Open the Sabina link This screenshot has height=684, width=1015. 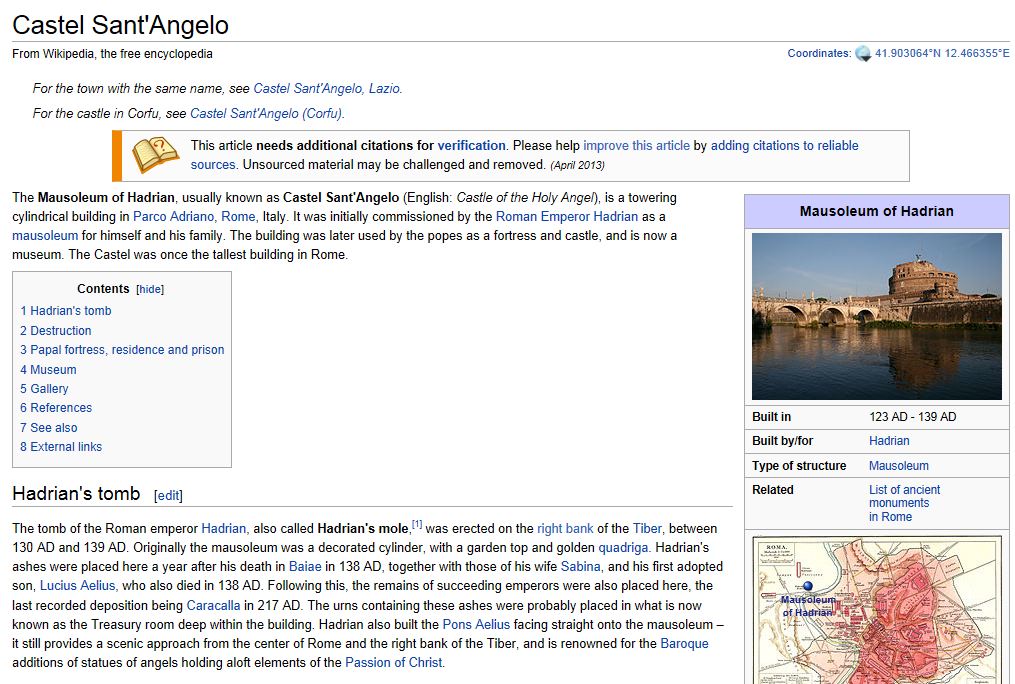581,567
